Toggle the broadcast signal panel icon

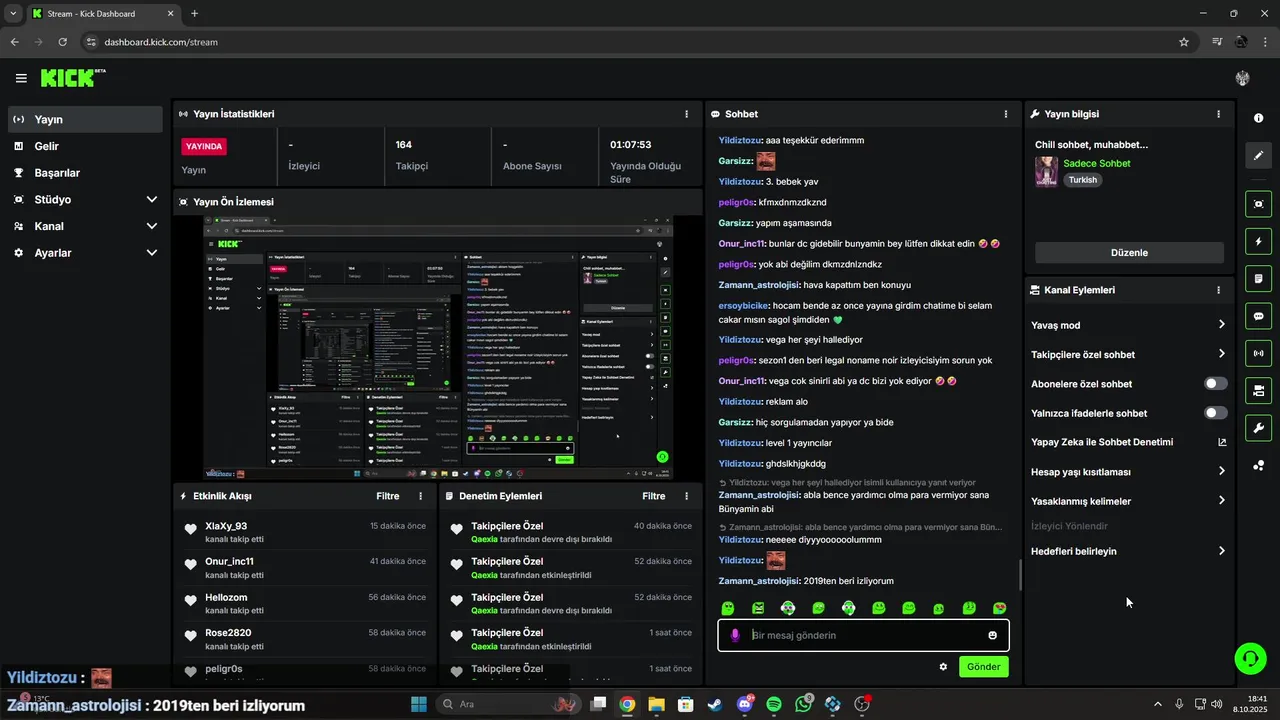pos(1258,352)
